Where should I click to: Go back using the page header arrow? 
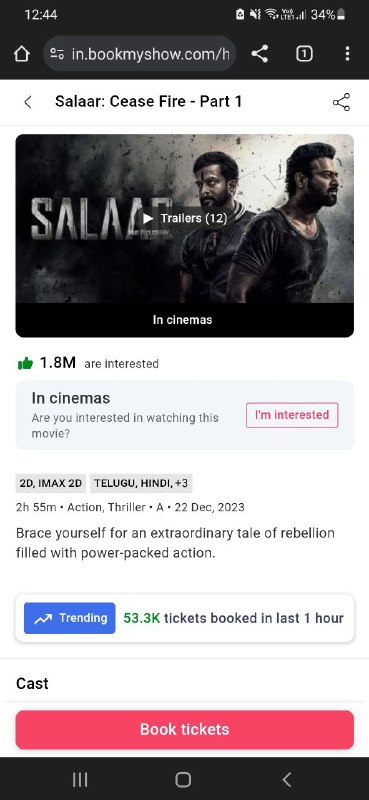[x=28, y=102]
